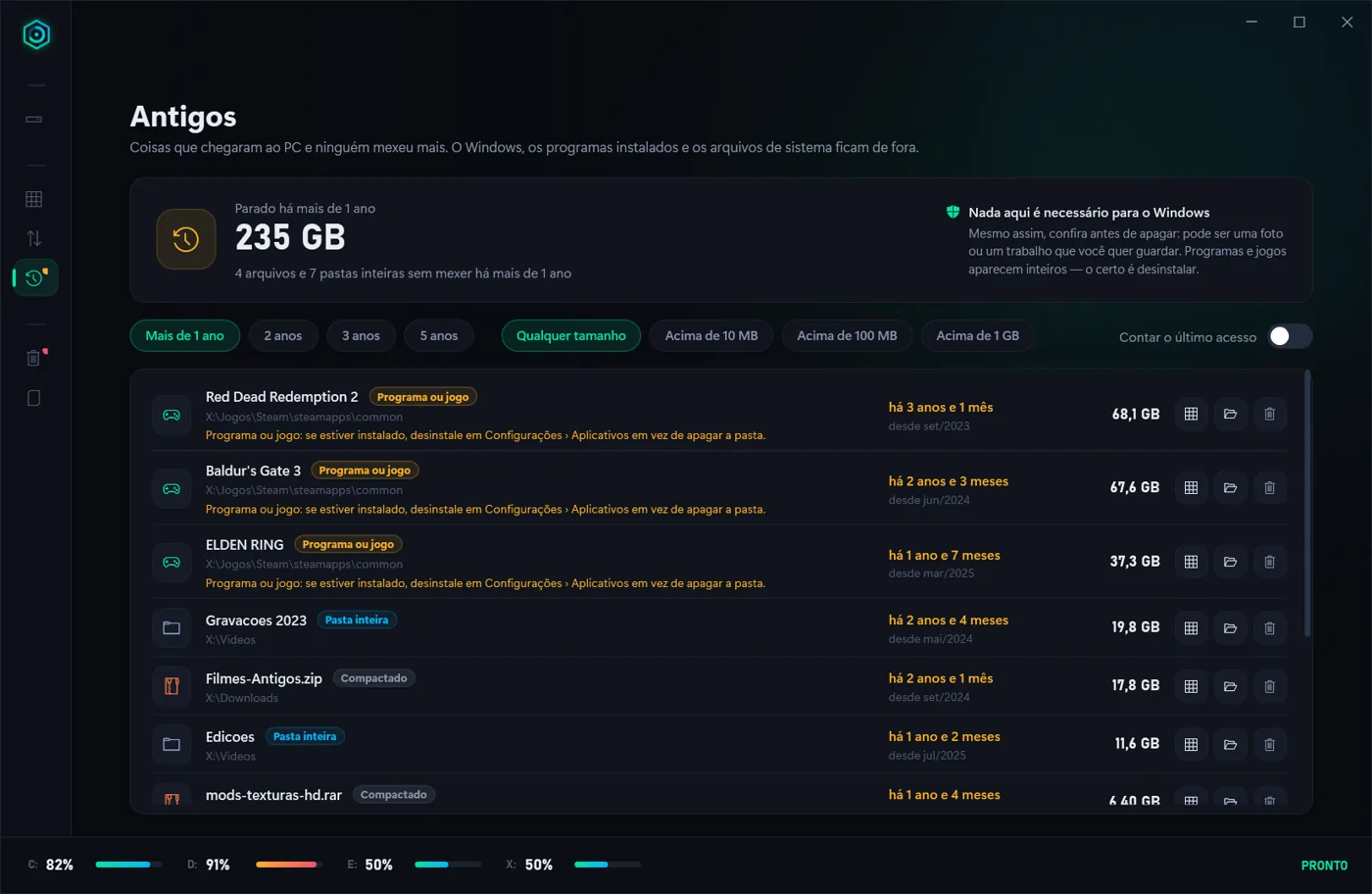Image resolution: width=1372 pixels, height=894 pixels.
Task: Show Filmes-Antigos.zip in the grid map
Action: [x=1191, y=686]
